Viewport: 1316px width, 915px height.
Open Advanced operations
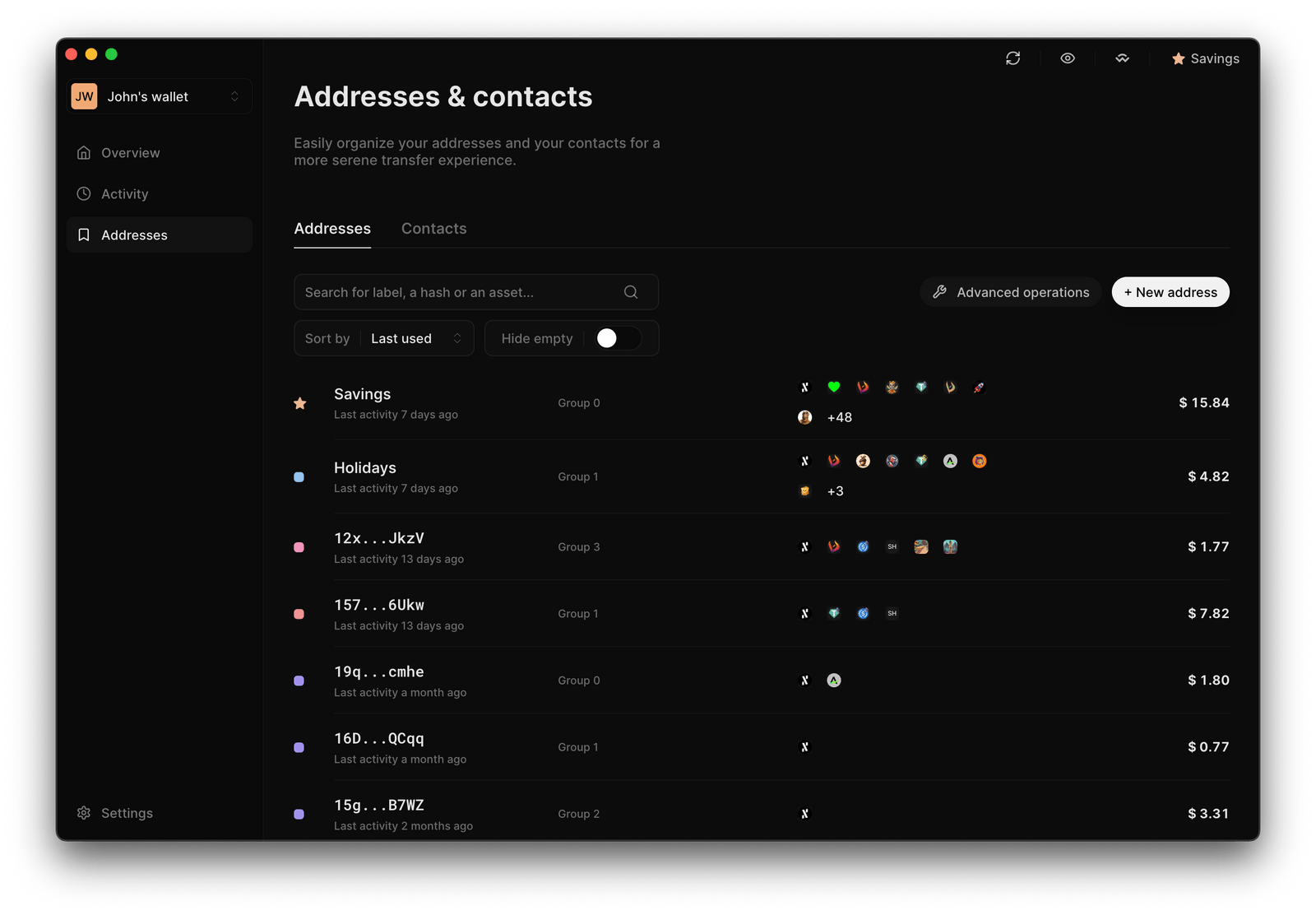click(1010, 292)
